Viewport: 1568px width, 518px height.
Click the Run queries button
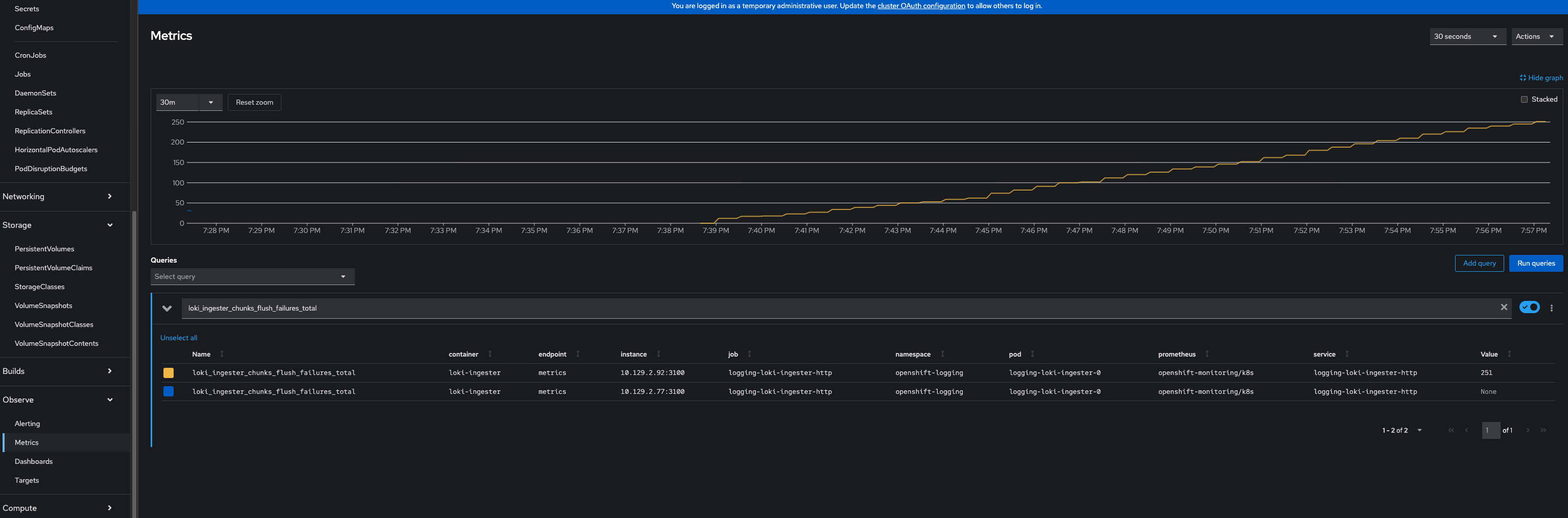tap(1535, 264)
